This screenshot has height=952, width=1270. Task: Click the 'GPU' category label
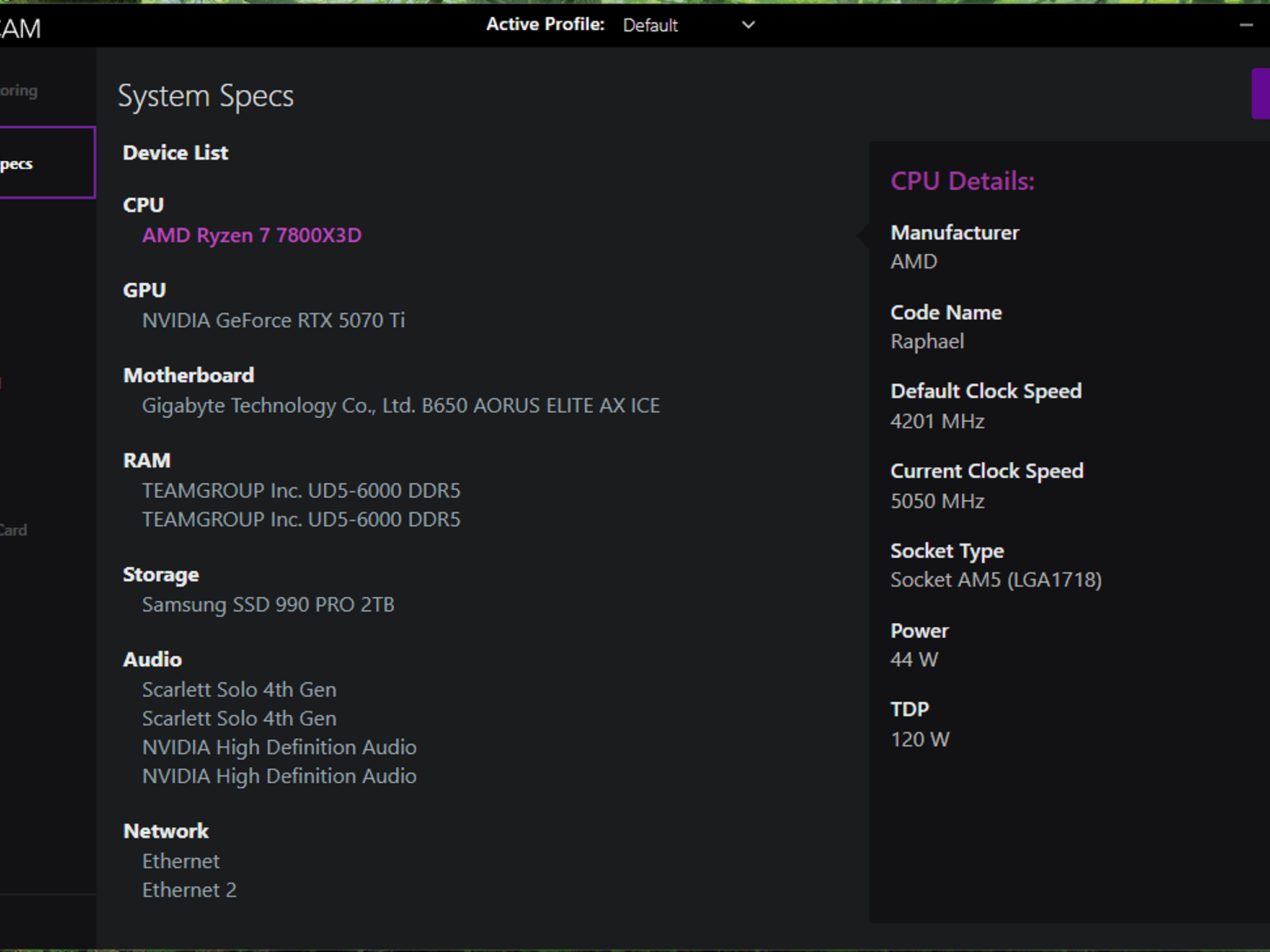(144, 290)
